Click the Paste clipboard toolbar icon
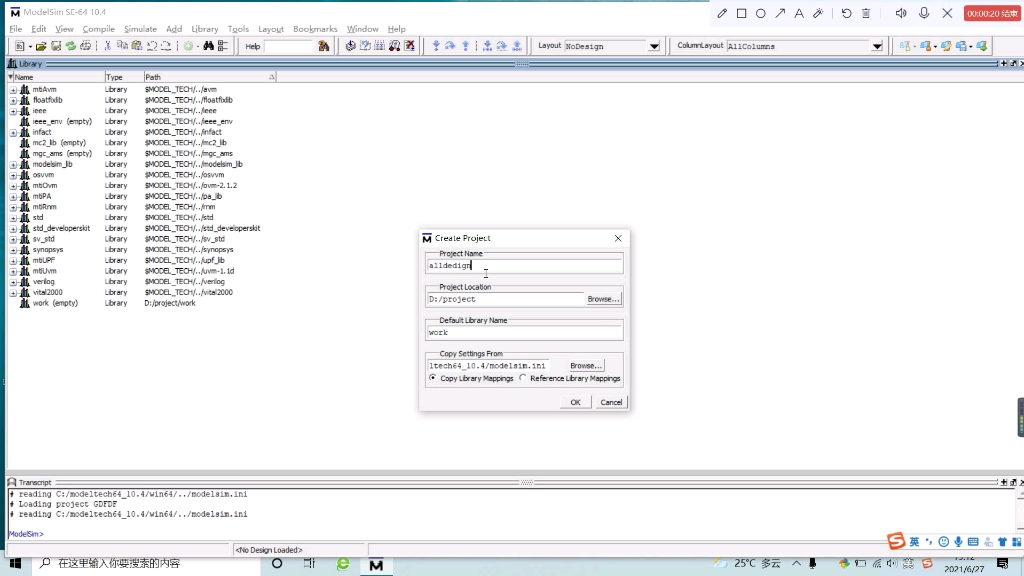The width and height of the screenshot is (1024, 576). coord(136,46)
